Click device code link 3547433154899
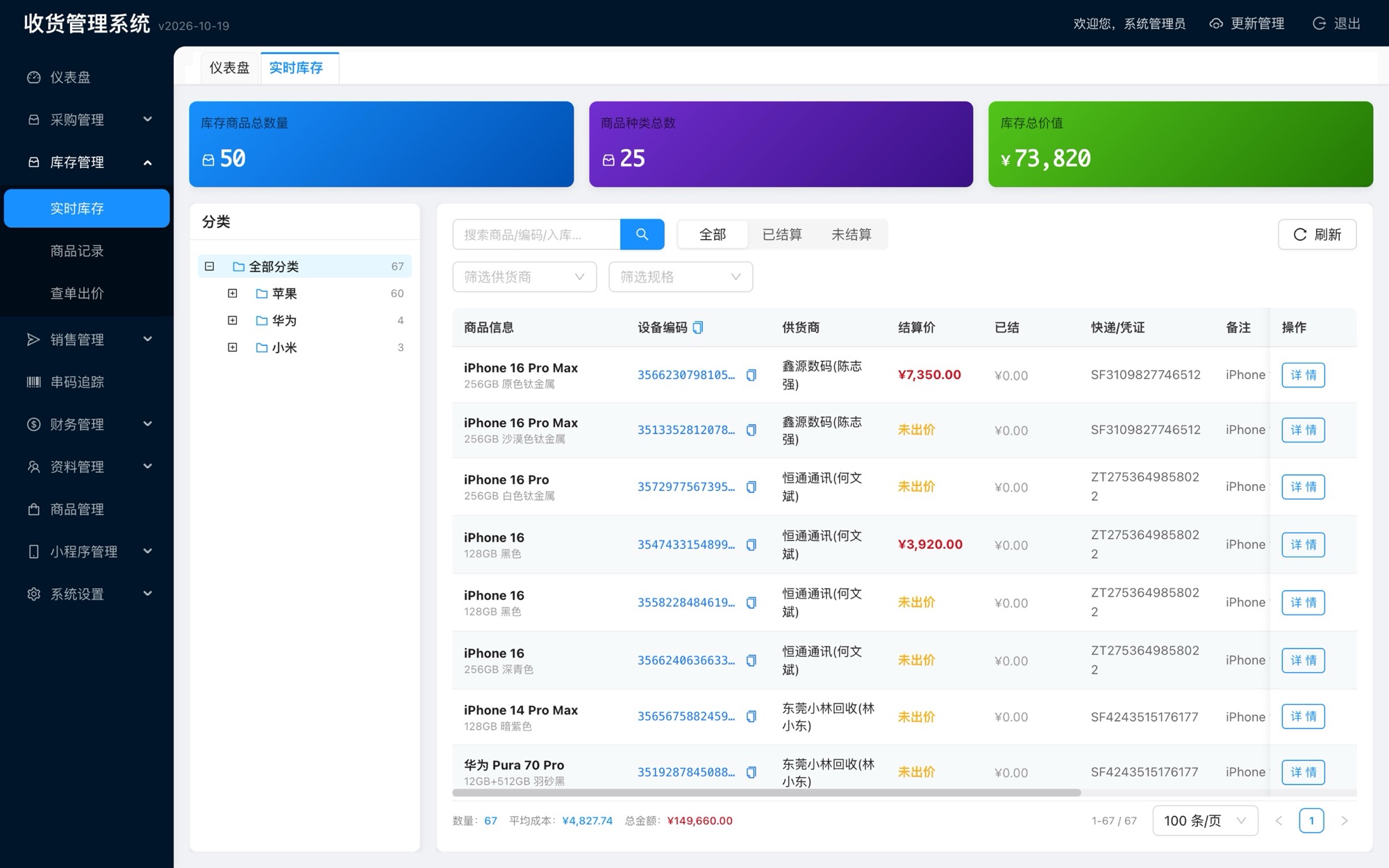The height and width of the screenshot is (868, 1389). click(686, 544)
